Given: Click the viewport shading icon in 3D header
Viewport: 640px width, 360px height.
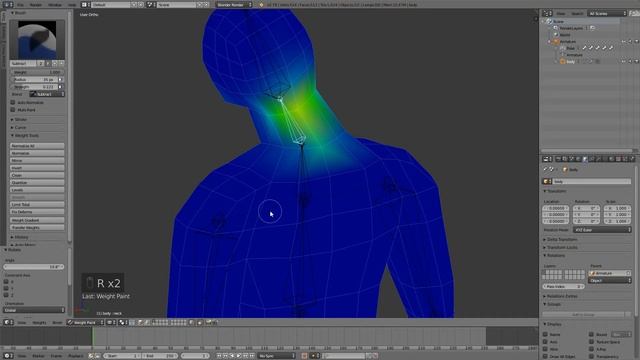Looking at the screenshot, I should pos(110,322).
